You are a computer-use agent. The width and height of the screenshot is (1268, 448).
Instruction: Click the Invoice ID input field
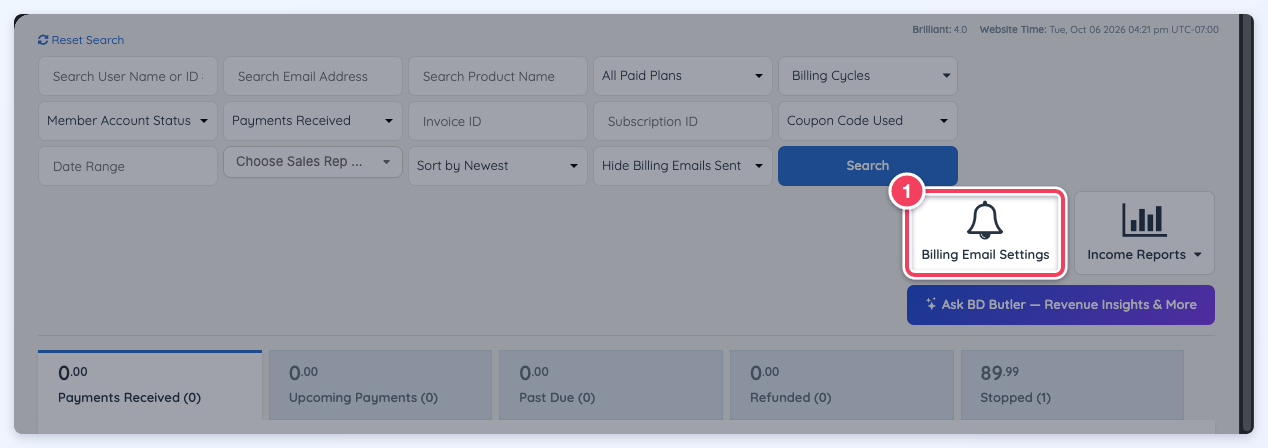click(498, 121)
